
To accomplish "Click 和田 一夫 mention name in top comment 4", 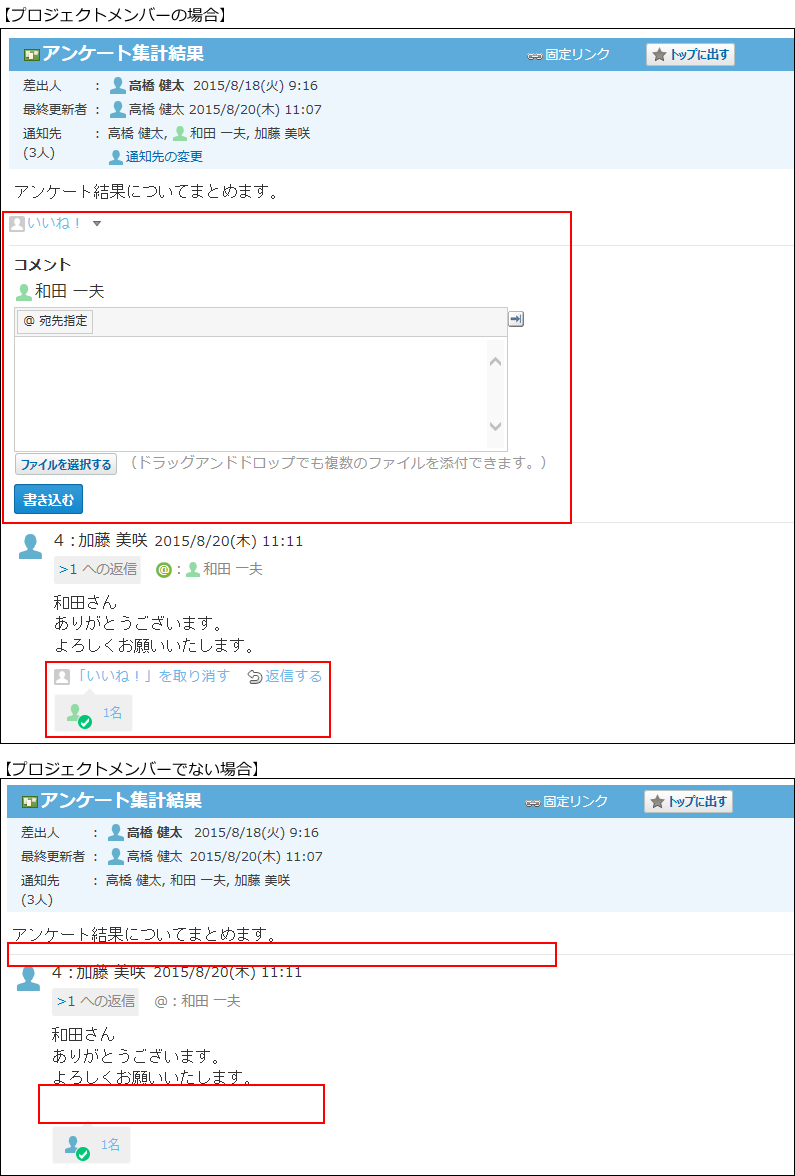I will tap(233, 570).
